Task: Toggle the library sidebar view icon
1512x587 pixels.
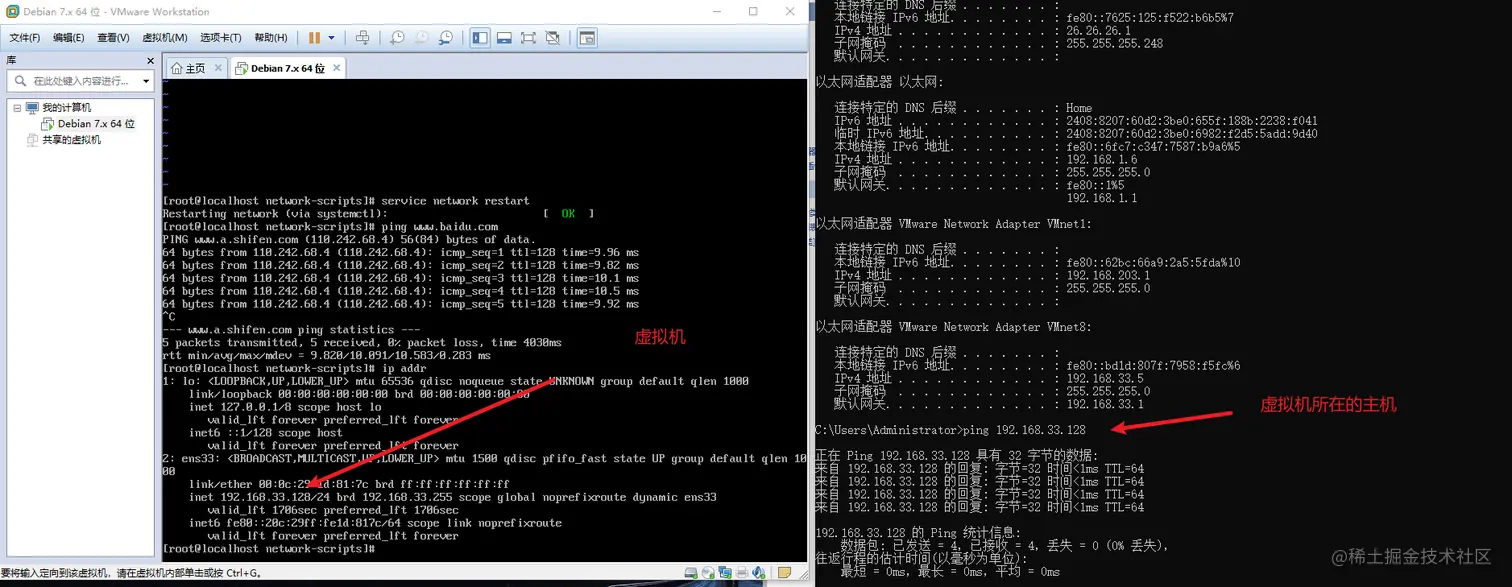Action: [x=480, y=38]
